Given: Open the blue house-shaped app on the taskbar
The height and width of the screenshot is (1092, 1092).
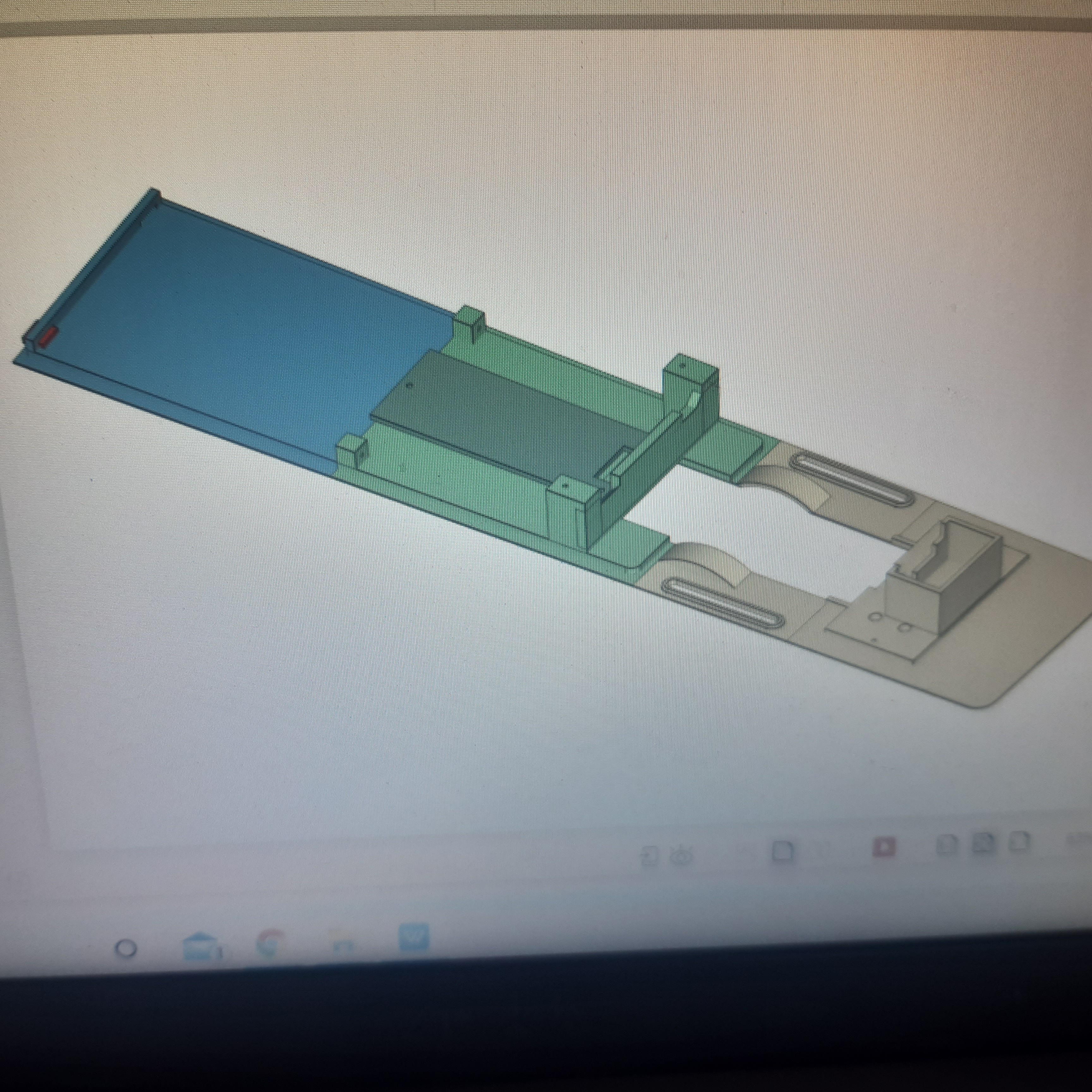Looking at the screenshot, I should tap(199, 946).
